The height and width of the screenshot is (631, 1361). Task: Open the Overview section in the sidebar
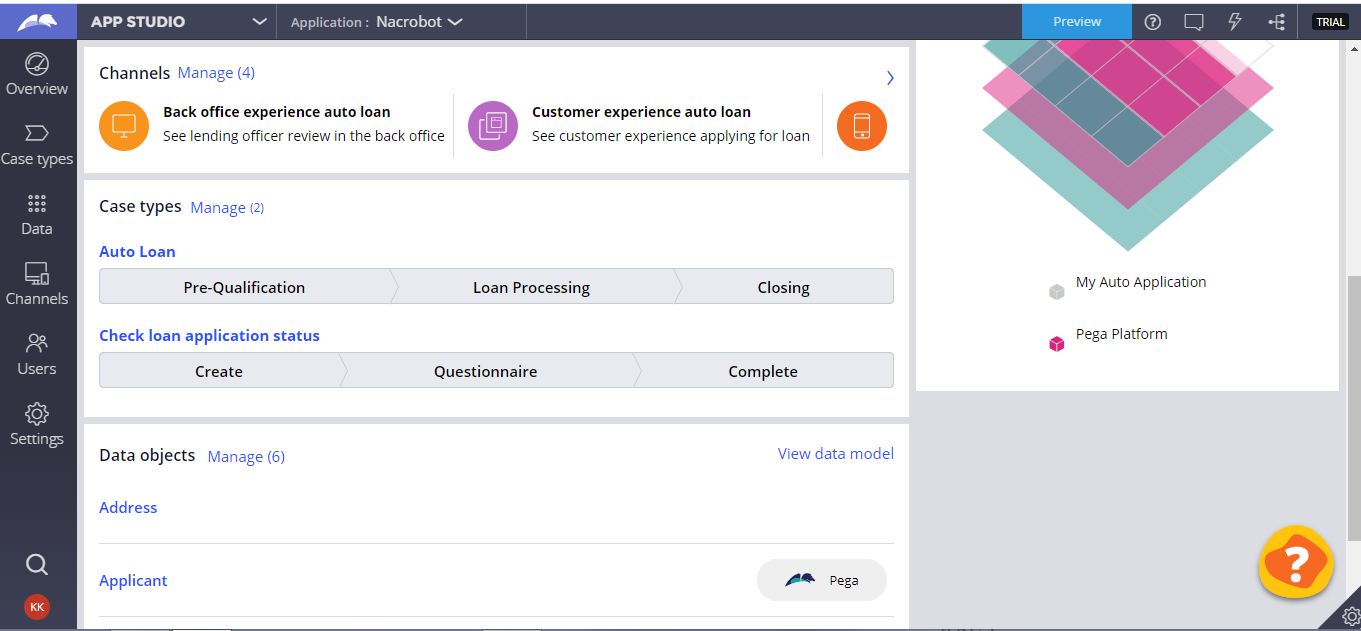(37, 75)
